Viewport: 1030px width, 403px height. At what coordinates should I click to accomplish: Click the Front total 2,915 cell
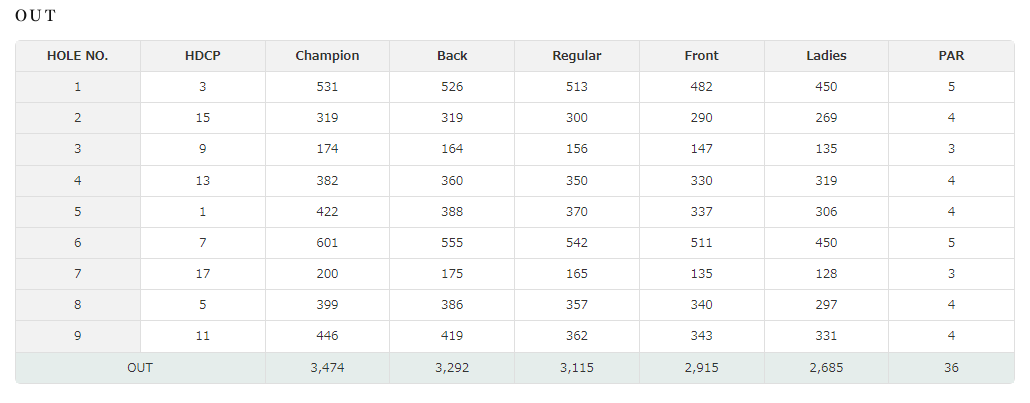pyautogui.click(x=702, y=367)
